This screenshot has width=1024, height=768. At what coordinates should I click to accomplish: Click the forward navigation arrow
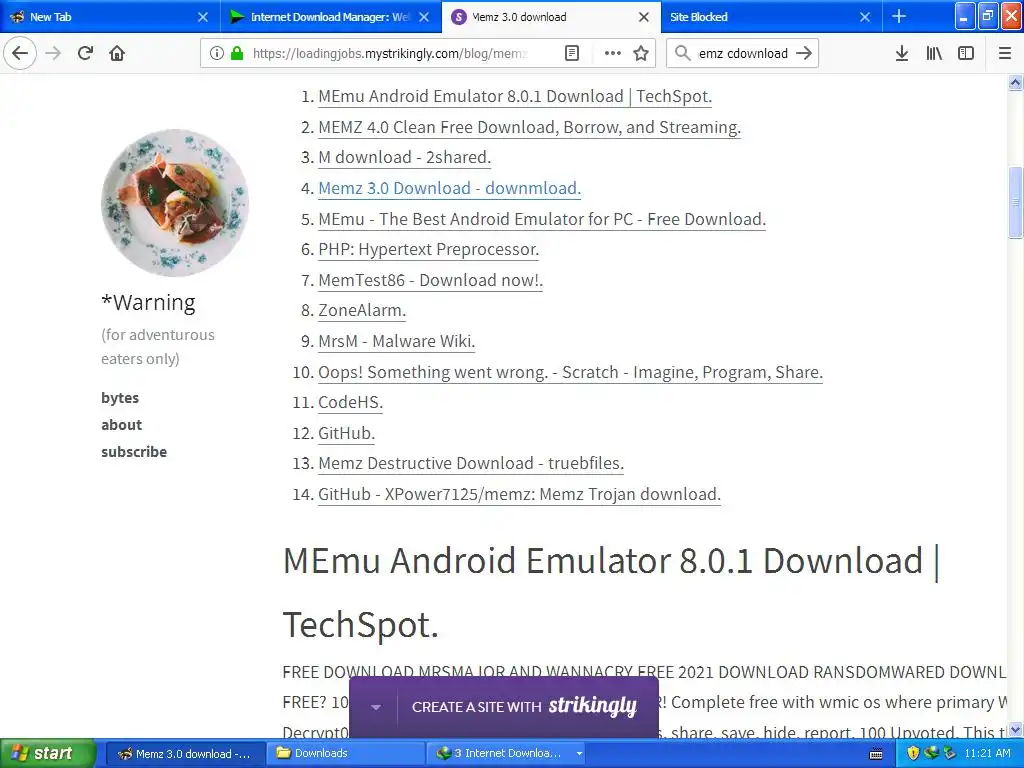coord(53,53)
